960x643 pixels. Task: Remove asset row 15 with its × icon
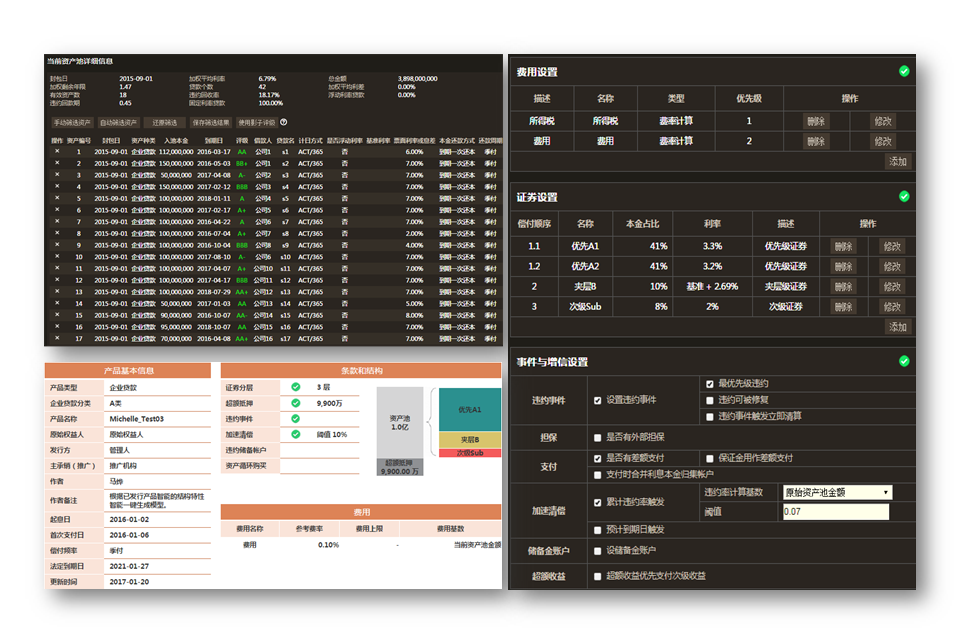pos(57,314)
